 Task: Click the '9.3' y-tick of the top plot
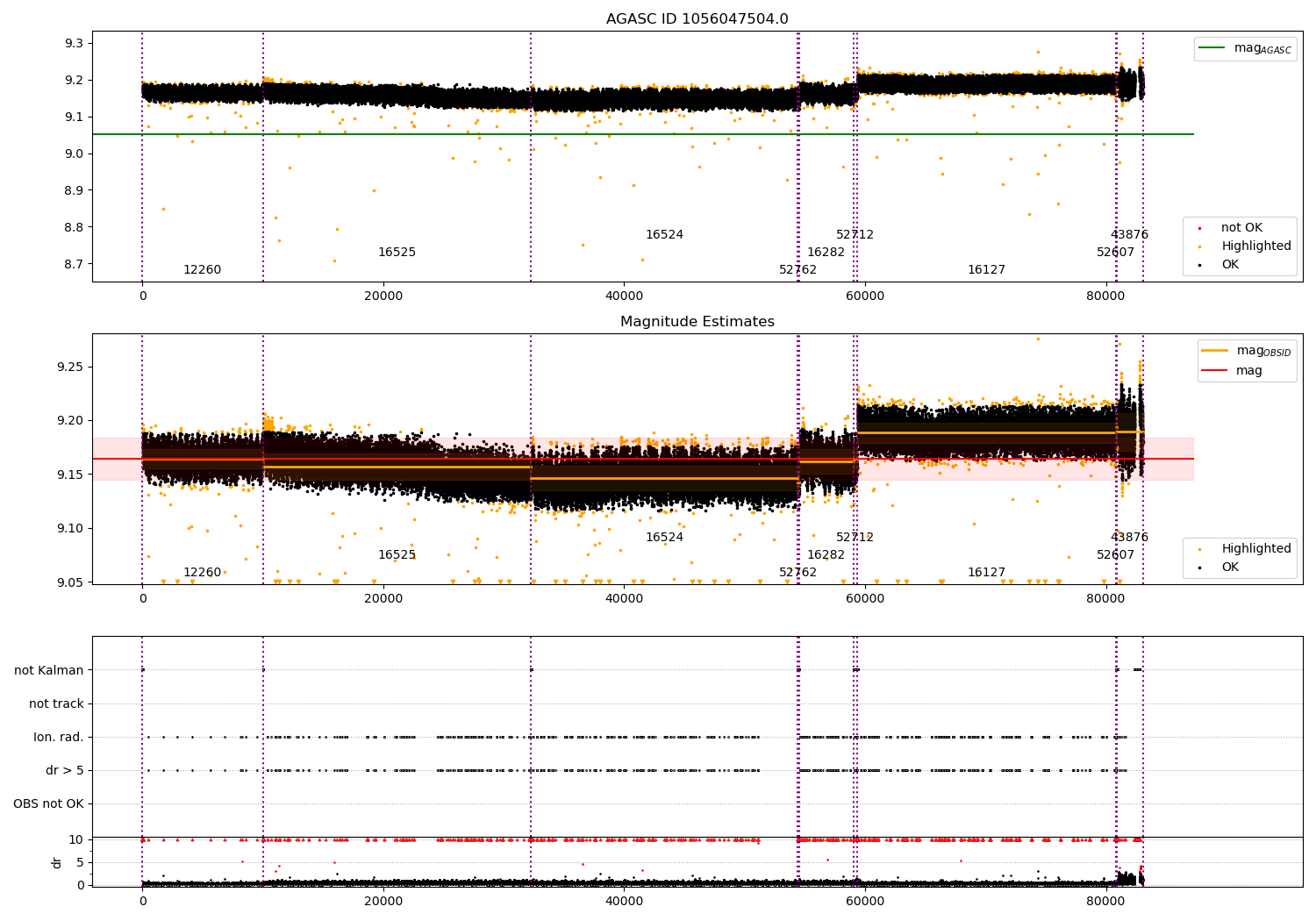[75, 44]
